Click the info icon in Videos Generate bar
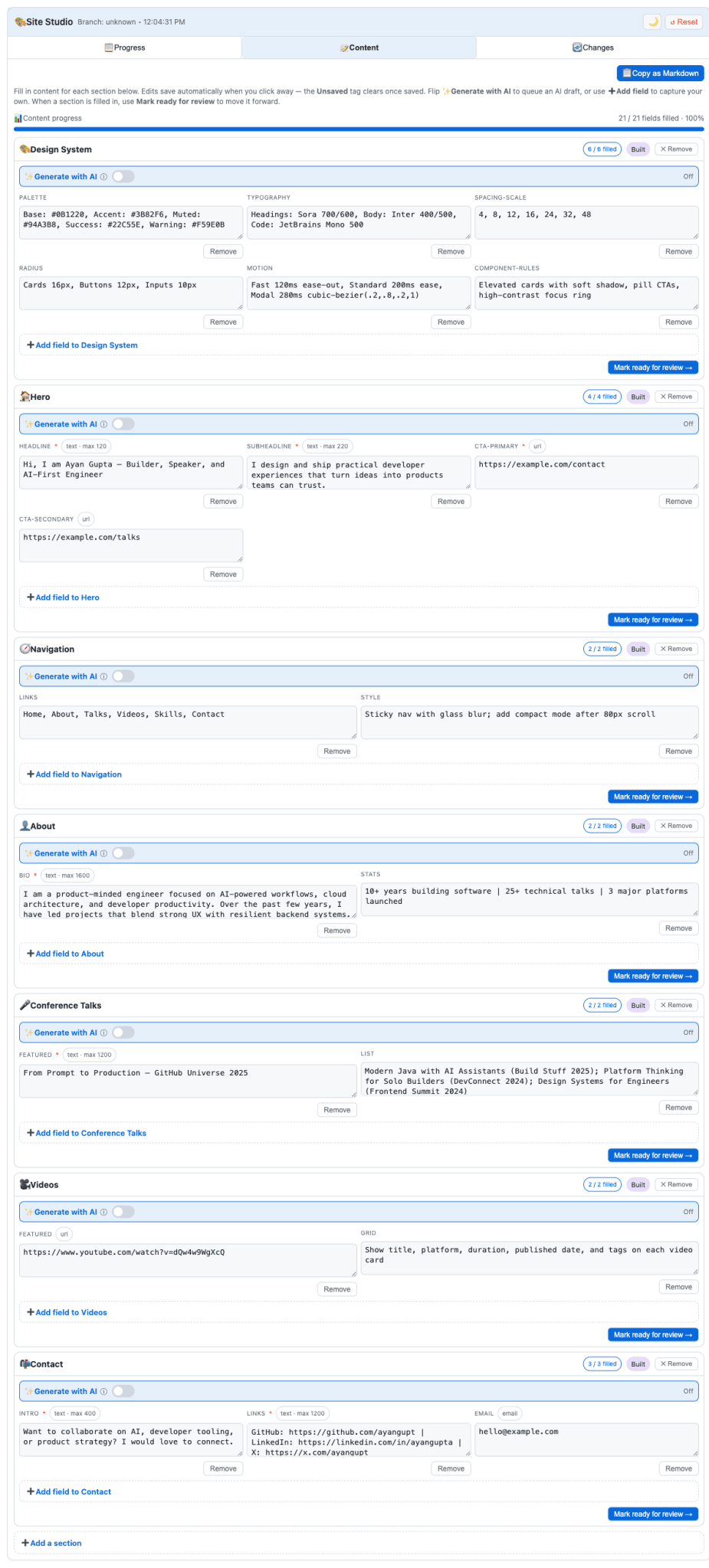Viewport: 709px width, 1568px height. 104,1212
